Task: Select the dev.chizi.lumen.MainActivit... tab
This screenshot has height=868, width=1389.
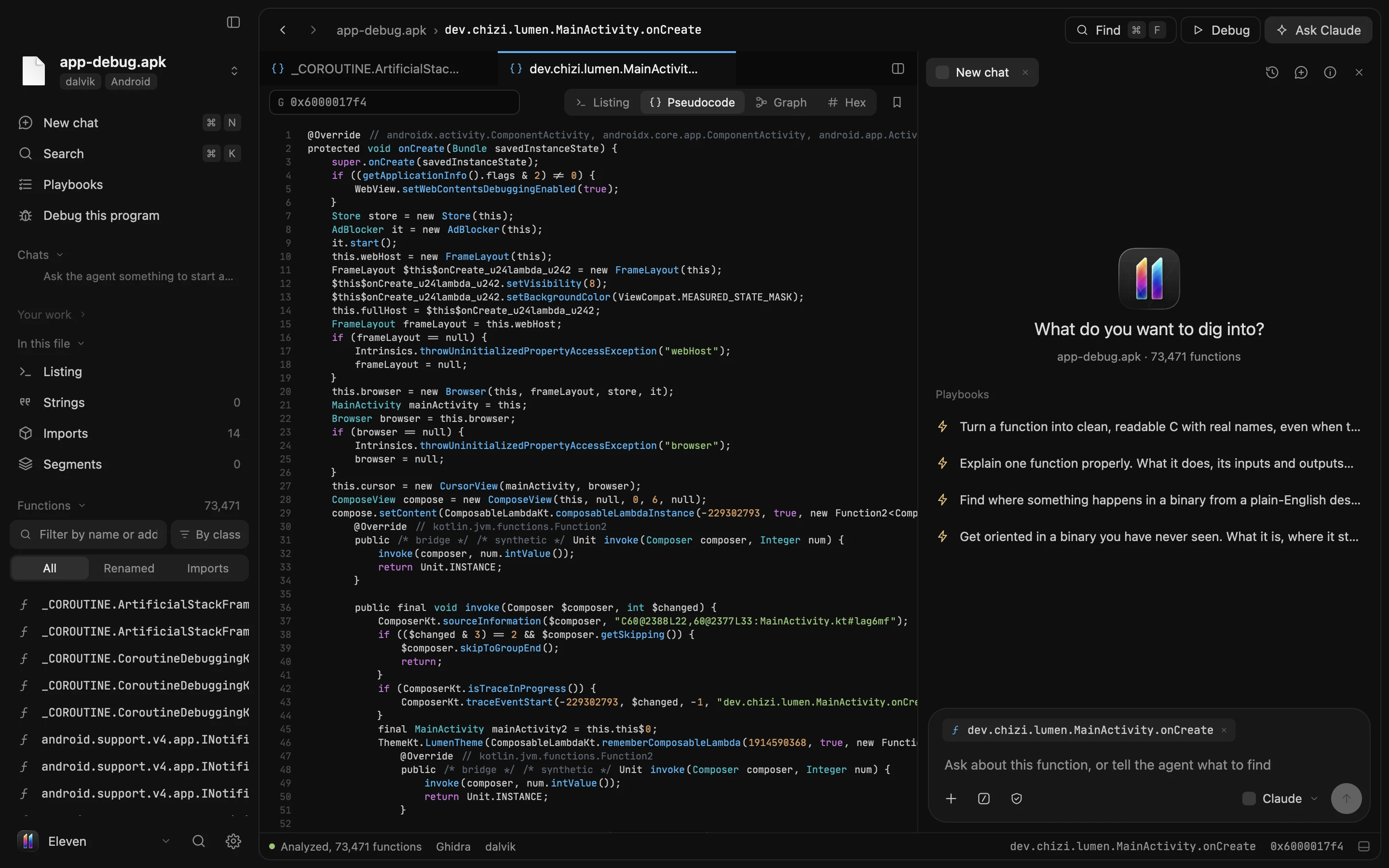Action: (616, 69)
